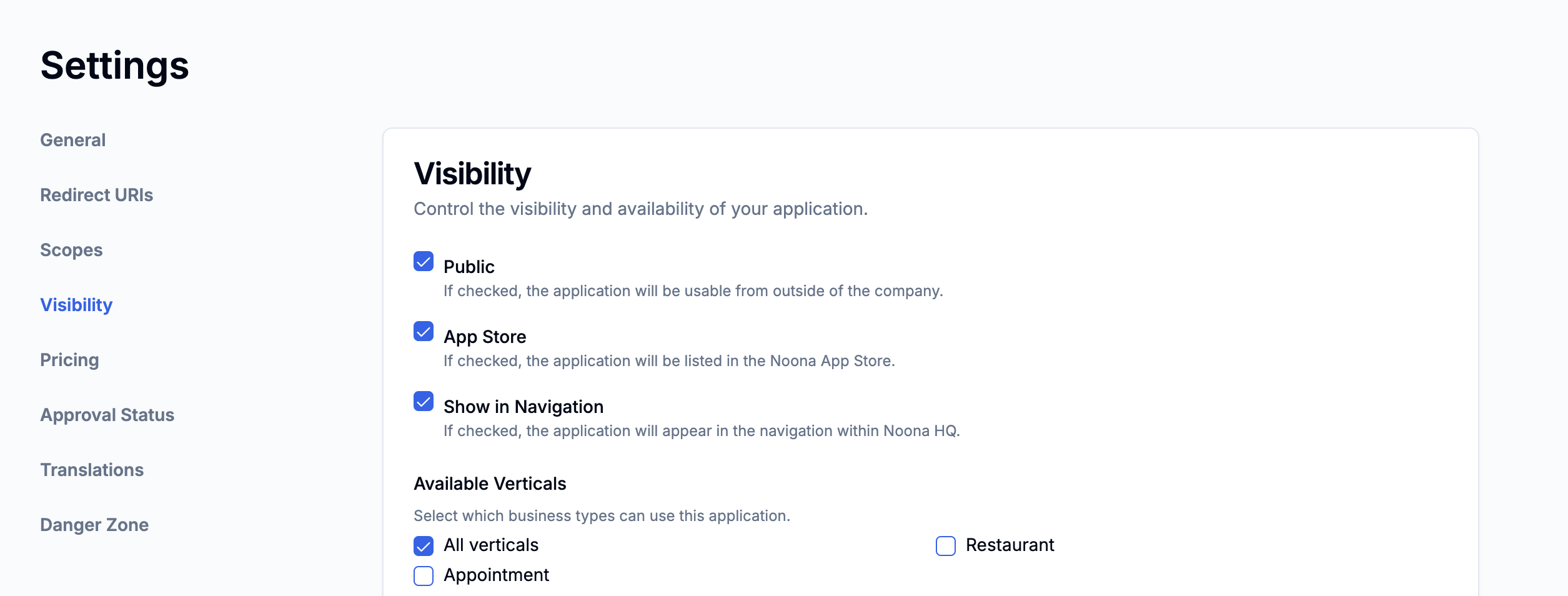Click the 'App Store' option label text
The width and height of the screenshot is (1568, 596).
coord(485,337)
